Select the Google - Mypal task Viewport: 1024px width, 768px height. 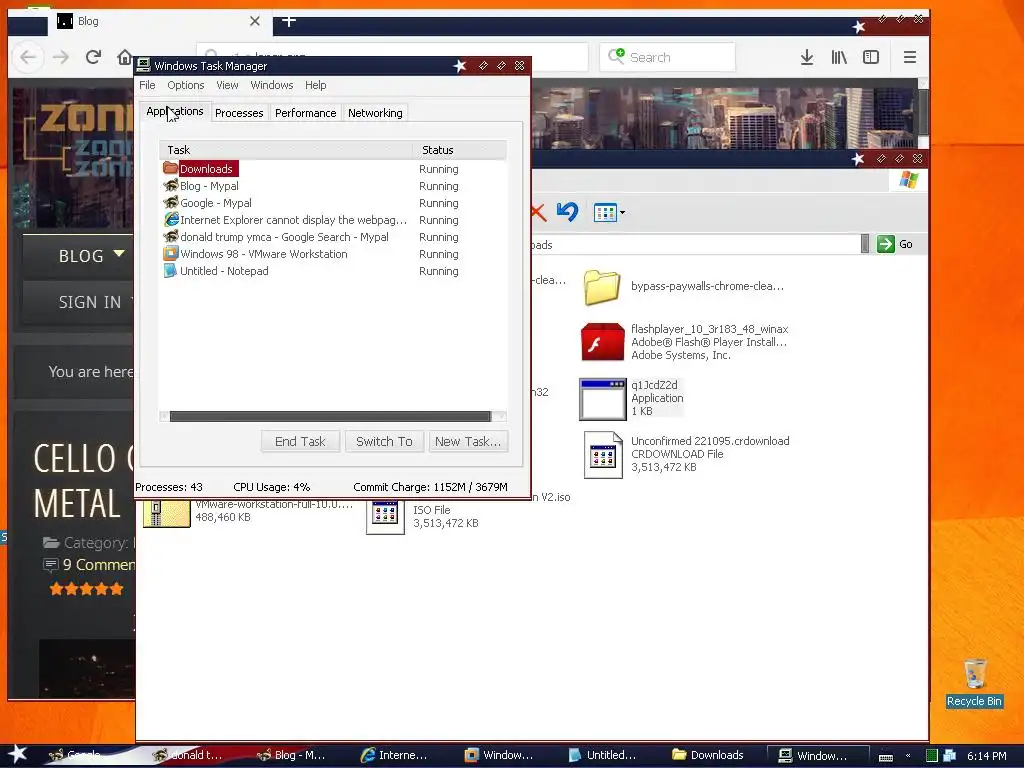pos(333,203)
